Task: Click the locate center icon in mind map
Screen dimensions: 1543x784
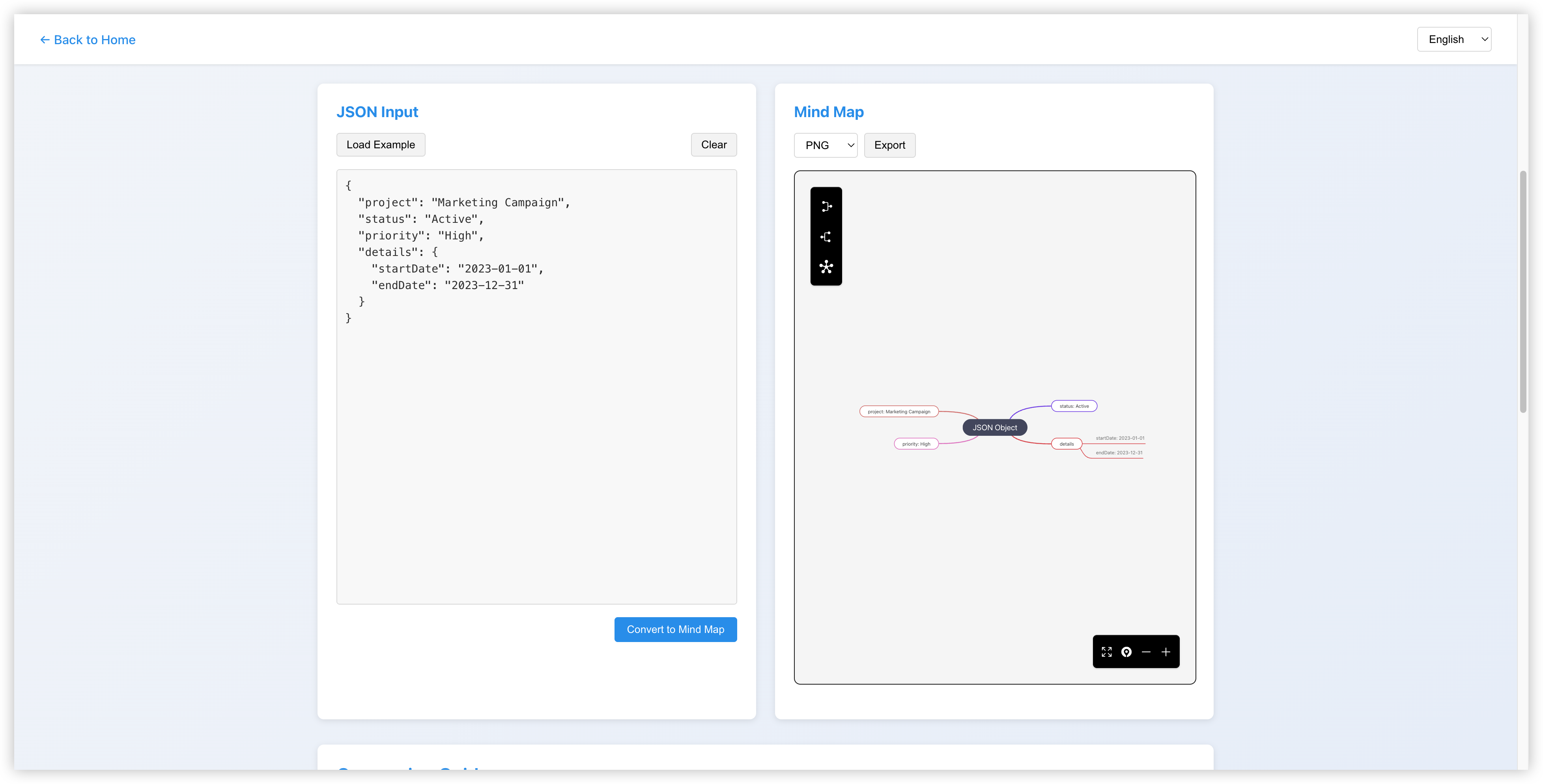Action: point(1126,651)
